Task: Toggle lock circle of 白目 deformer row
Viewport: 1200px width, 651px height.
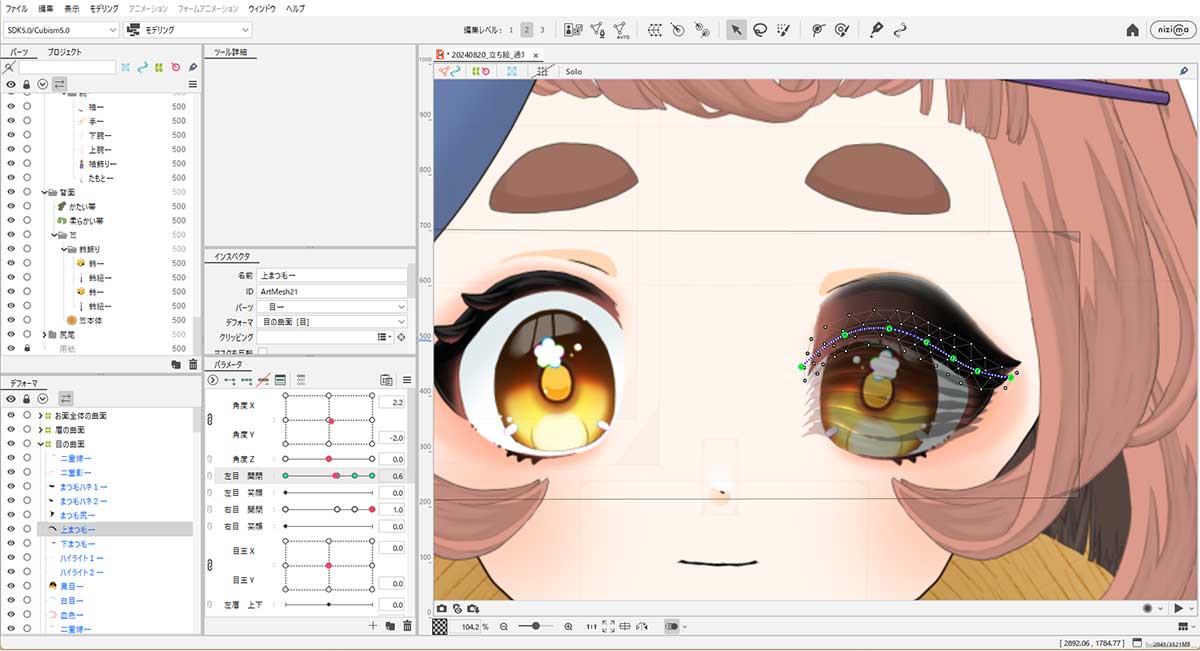Action: point(27,600)
